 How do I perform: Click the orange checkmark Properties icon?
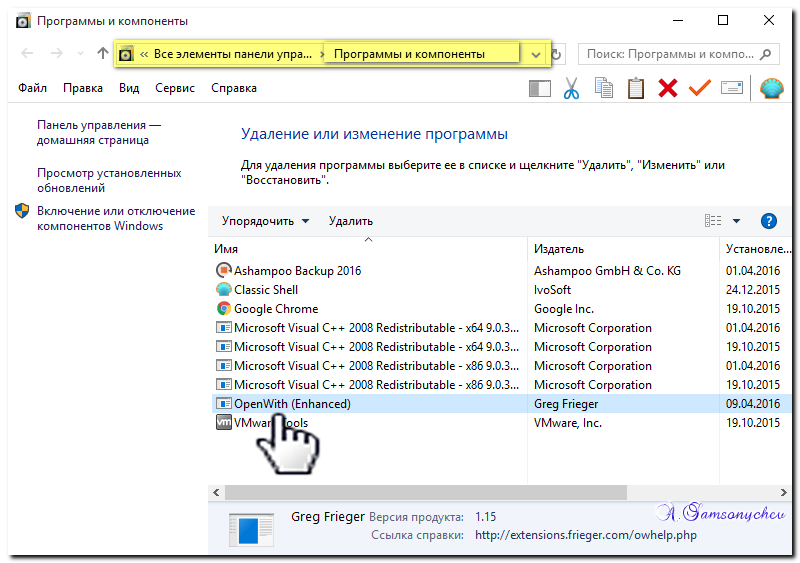click(x=699, y=88)
